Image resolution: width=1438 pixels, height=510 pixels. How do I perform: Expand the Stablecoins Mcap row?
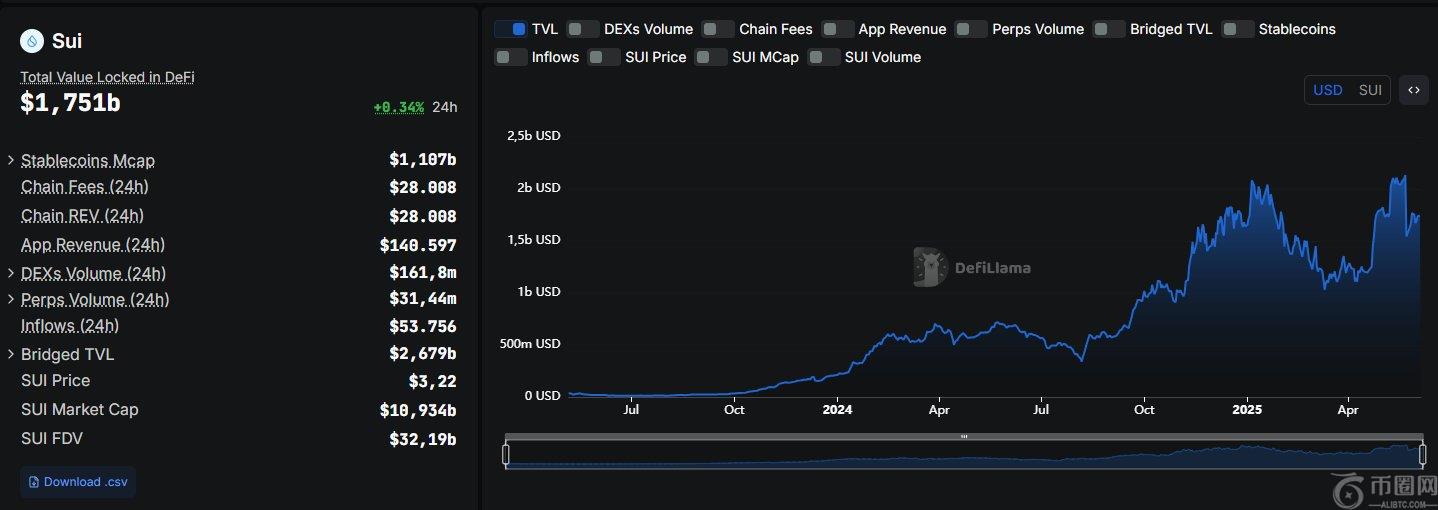(11, 160)
